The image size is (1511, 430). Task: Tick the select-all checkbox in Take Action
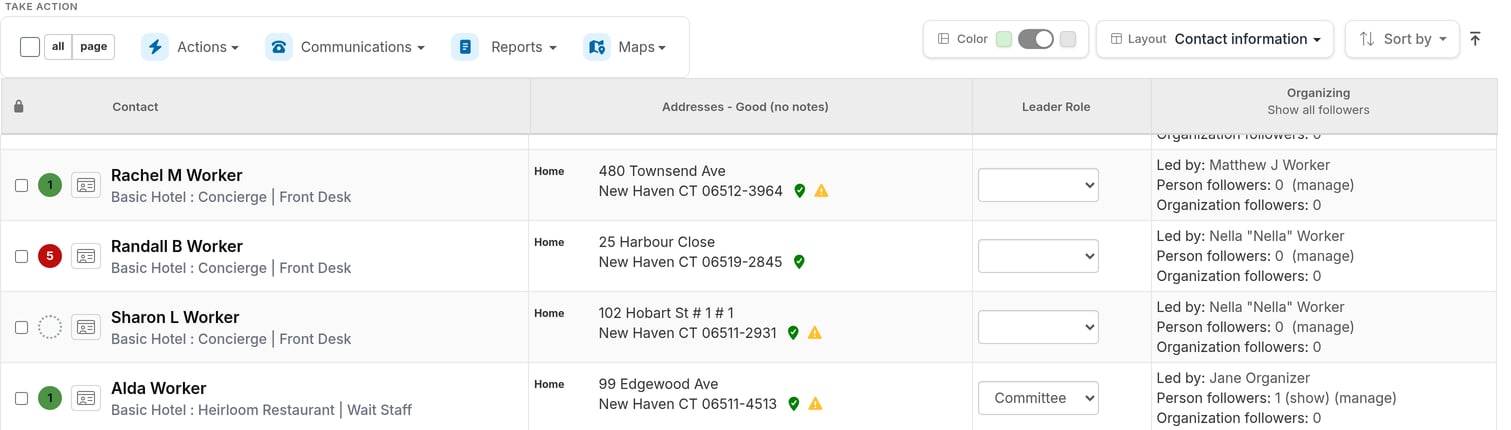pyautogui.click(x=30, y=46)
